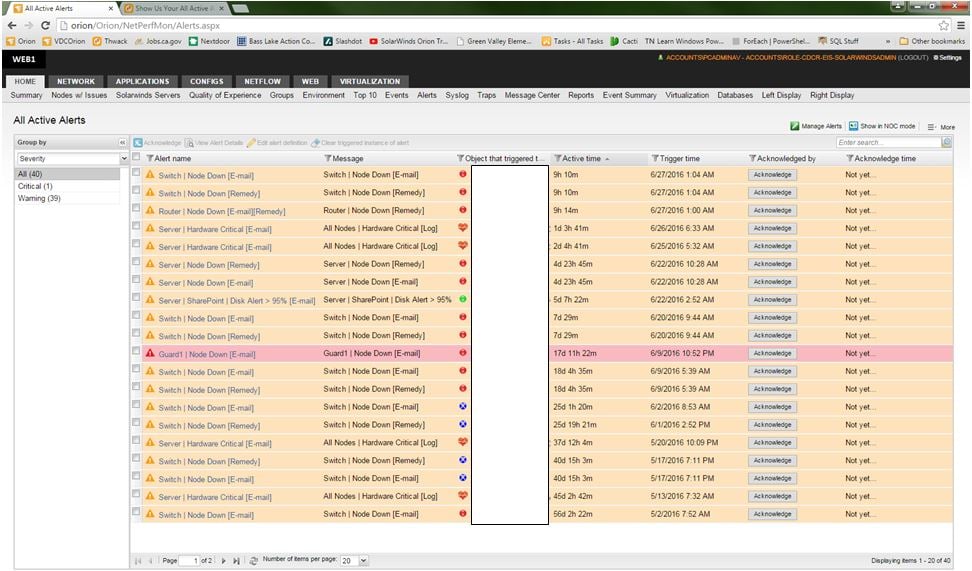The height and width of the screenshot is (571, 972).
Task: Click Edit alert definition pencil icon
Action: [251, 143]
